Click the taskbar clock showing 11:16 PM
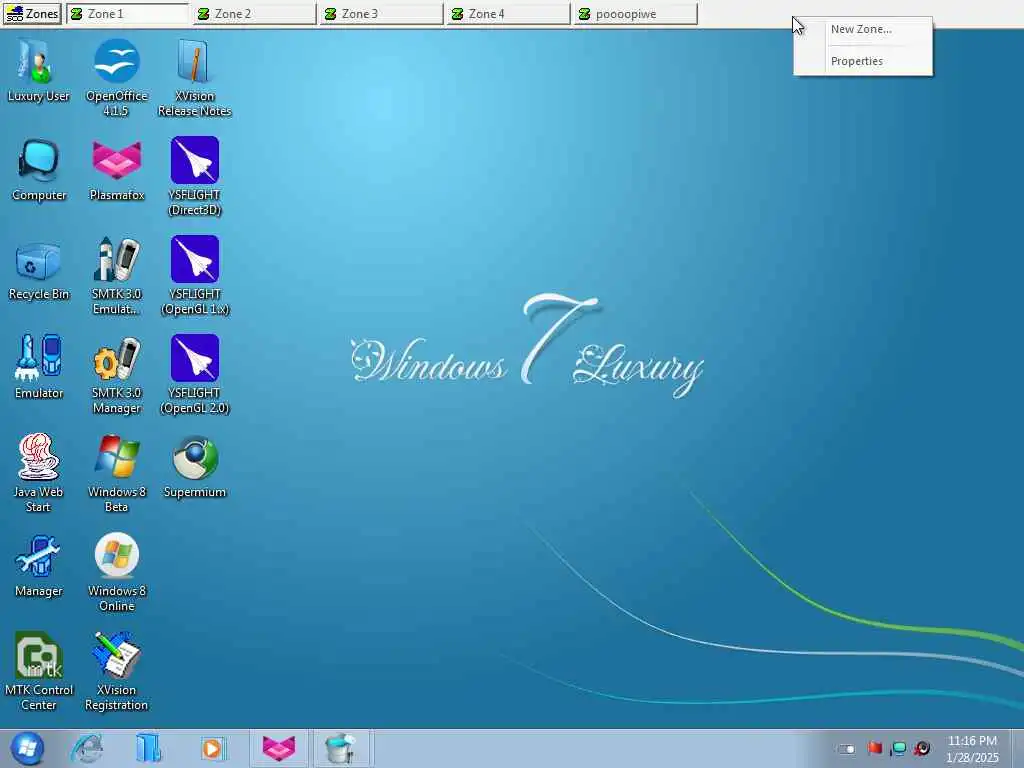This screenshot has width=1024, height=768. (x=972, y=748)
